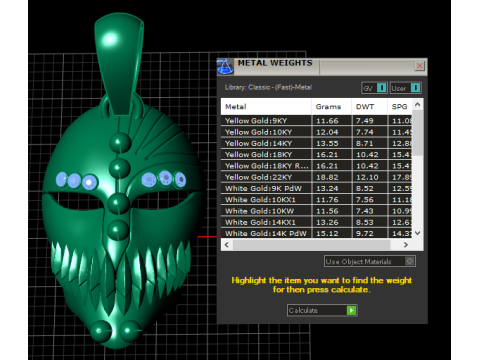Click the SPG column header
480x360 pixels.
(x=400, y=107)
